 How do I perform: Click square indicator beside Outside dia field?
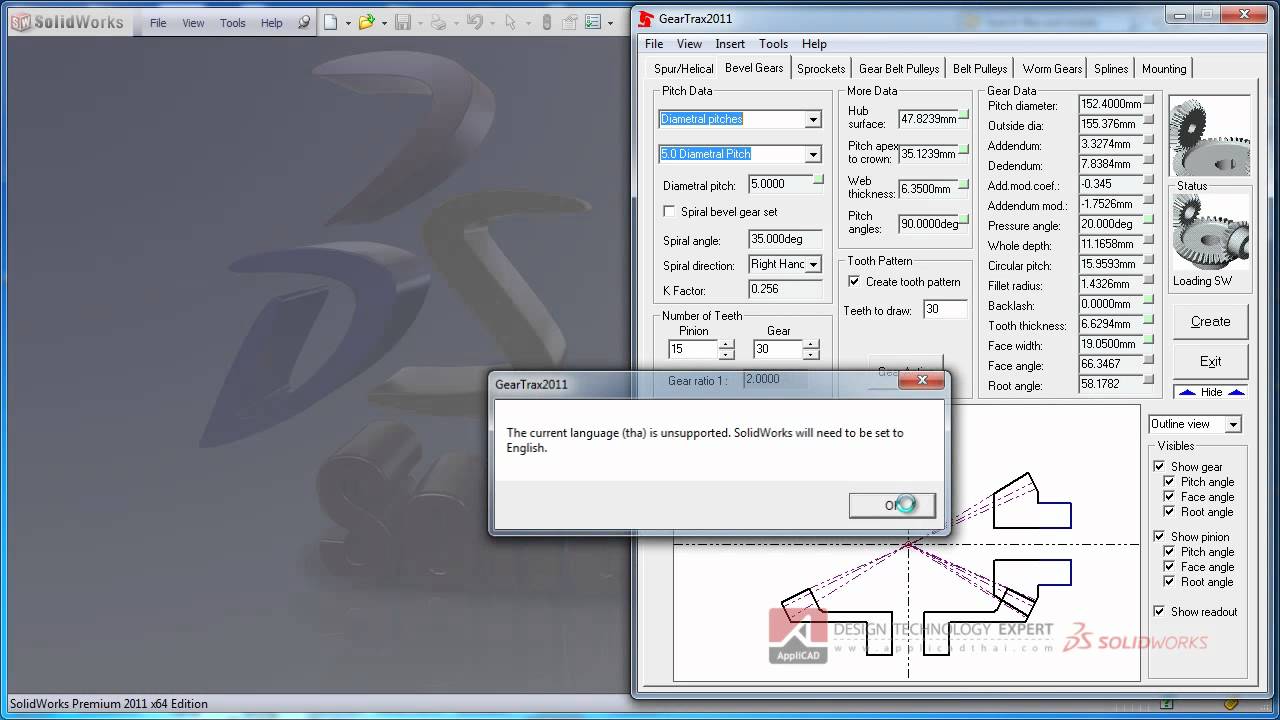[1149, 120]
